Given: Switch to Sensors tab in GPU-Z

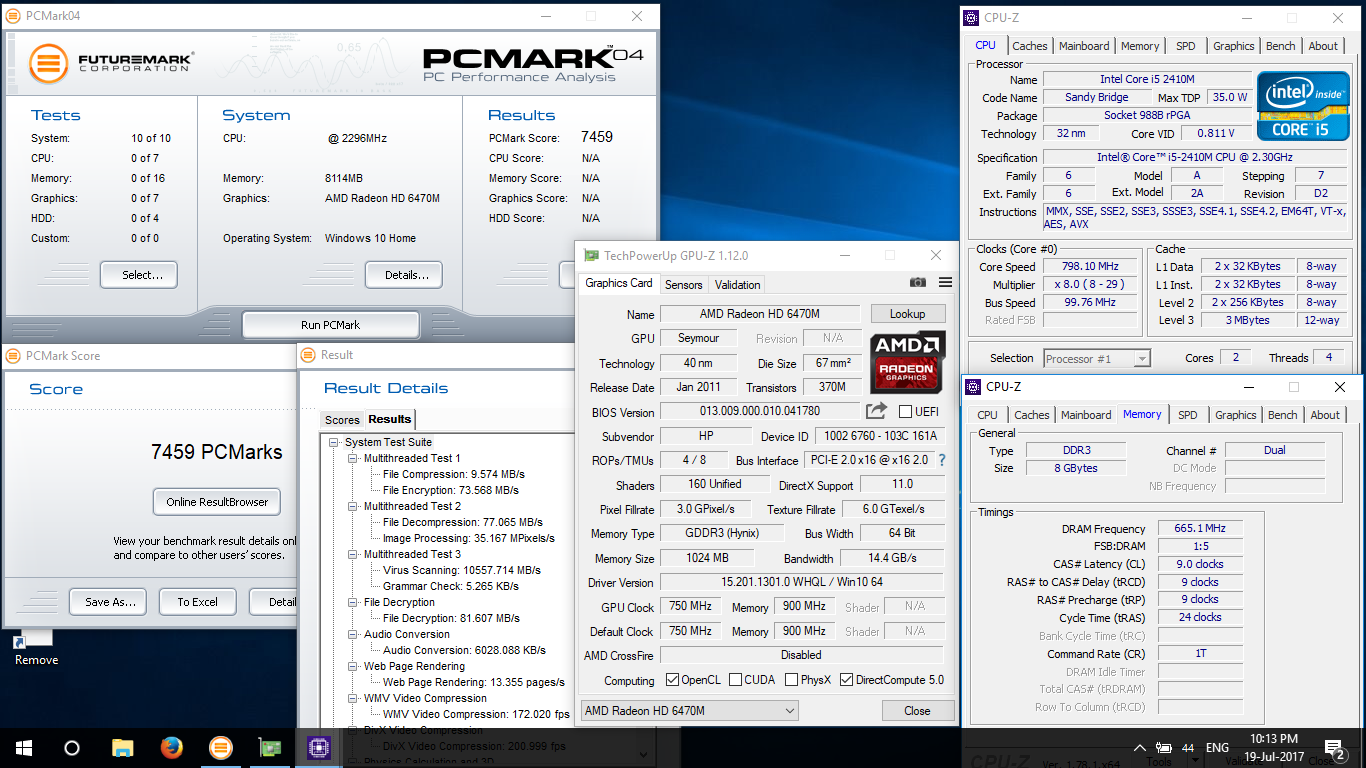Looking at the screenshot, I should (x=684, y=285).
